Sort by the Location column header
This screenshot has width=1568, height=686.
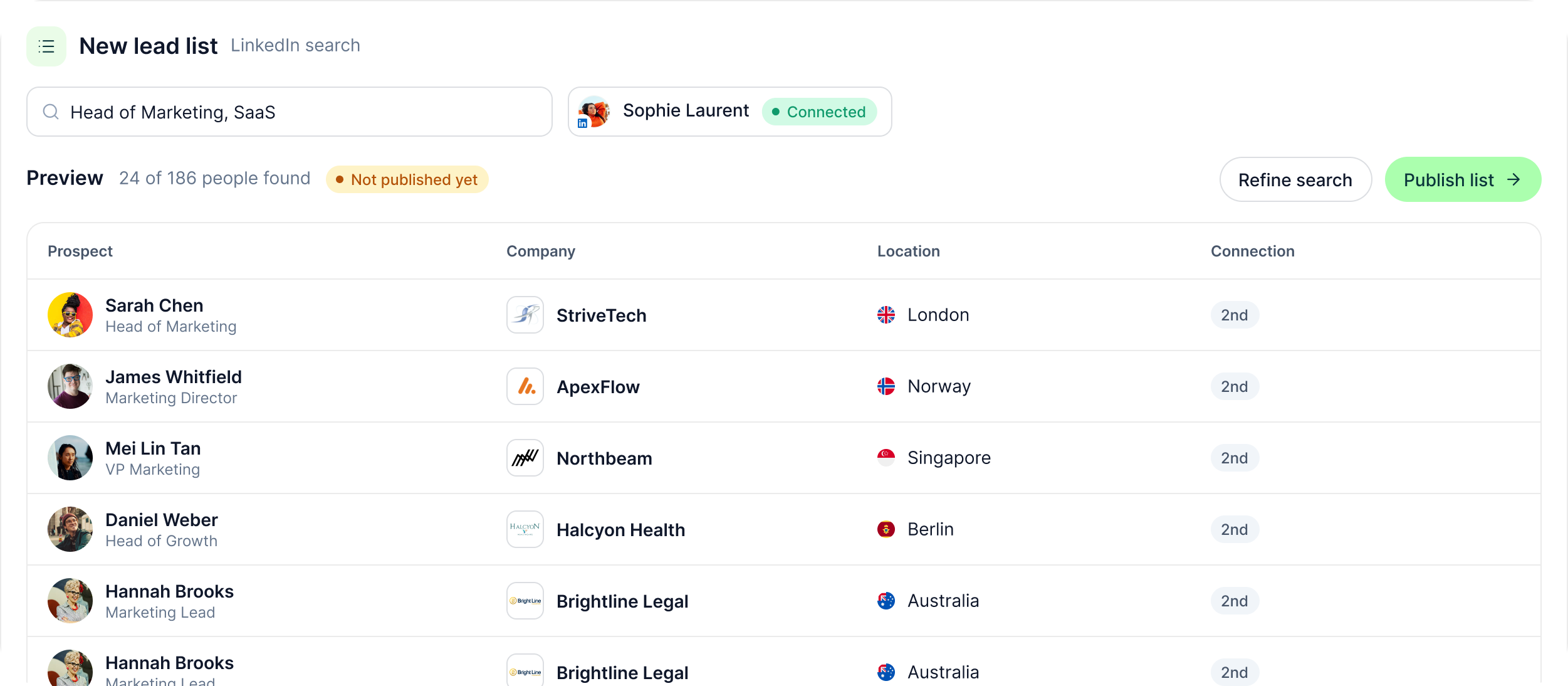tap(909, 251)
